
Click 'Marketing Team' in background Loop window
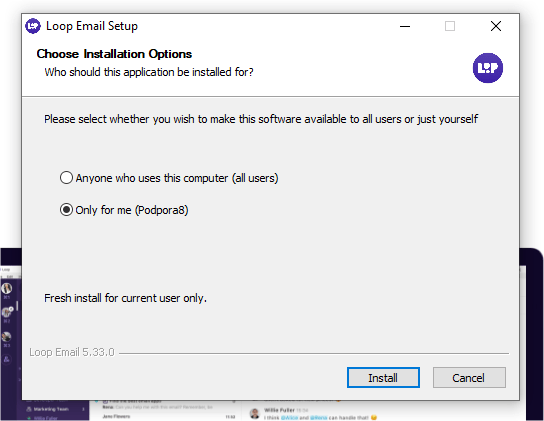[51, 409]
